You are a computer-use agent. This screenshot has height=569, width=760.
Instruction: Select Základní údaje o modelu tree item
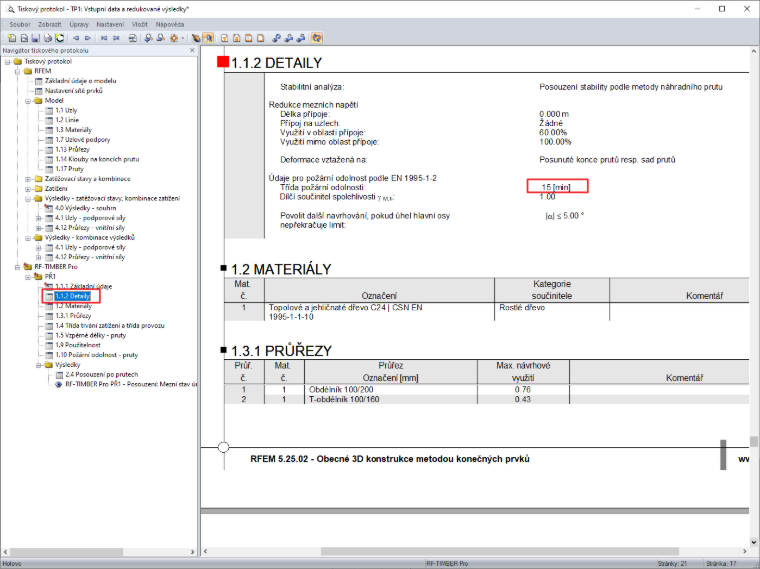[x=80, y=81]
